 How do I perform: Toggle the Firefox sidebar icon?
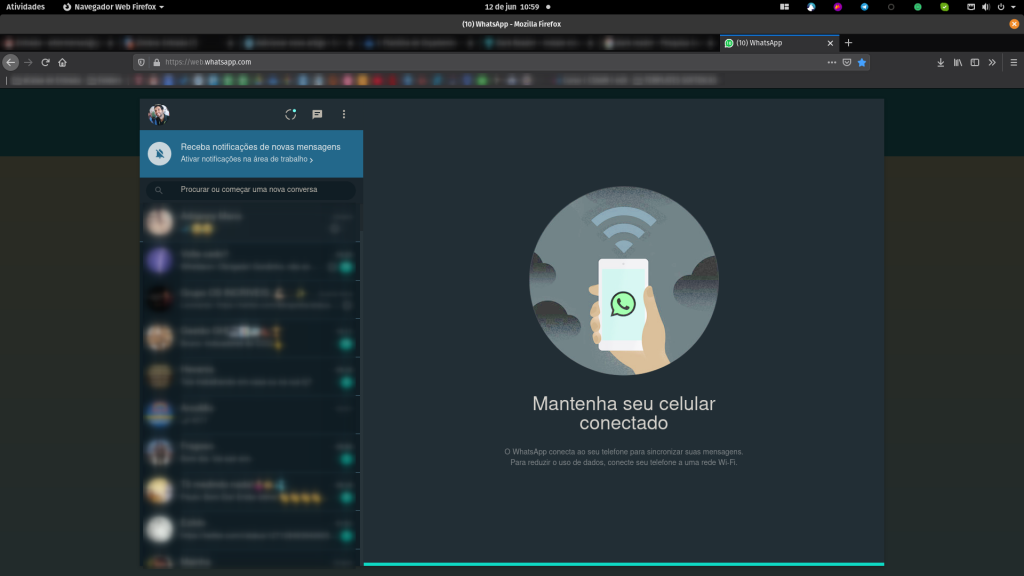tap(974, 62)
